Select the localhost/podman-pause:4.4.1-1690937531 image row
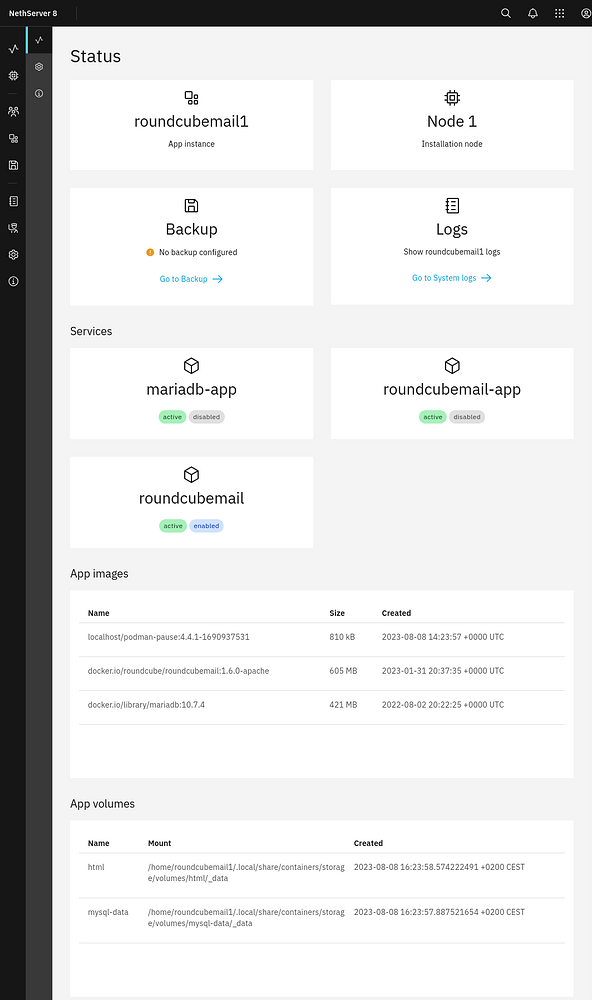 (322, 640)
